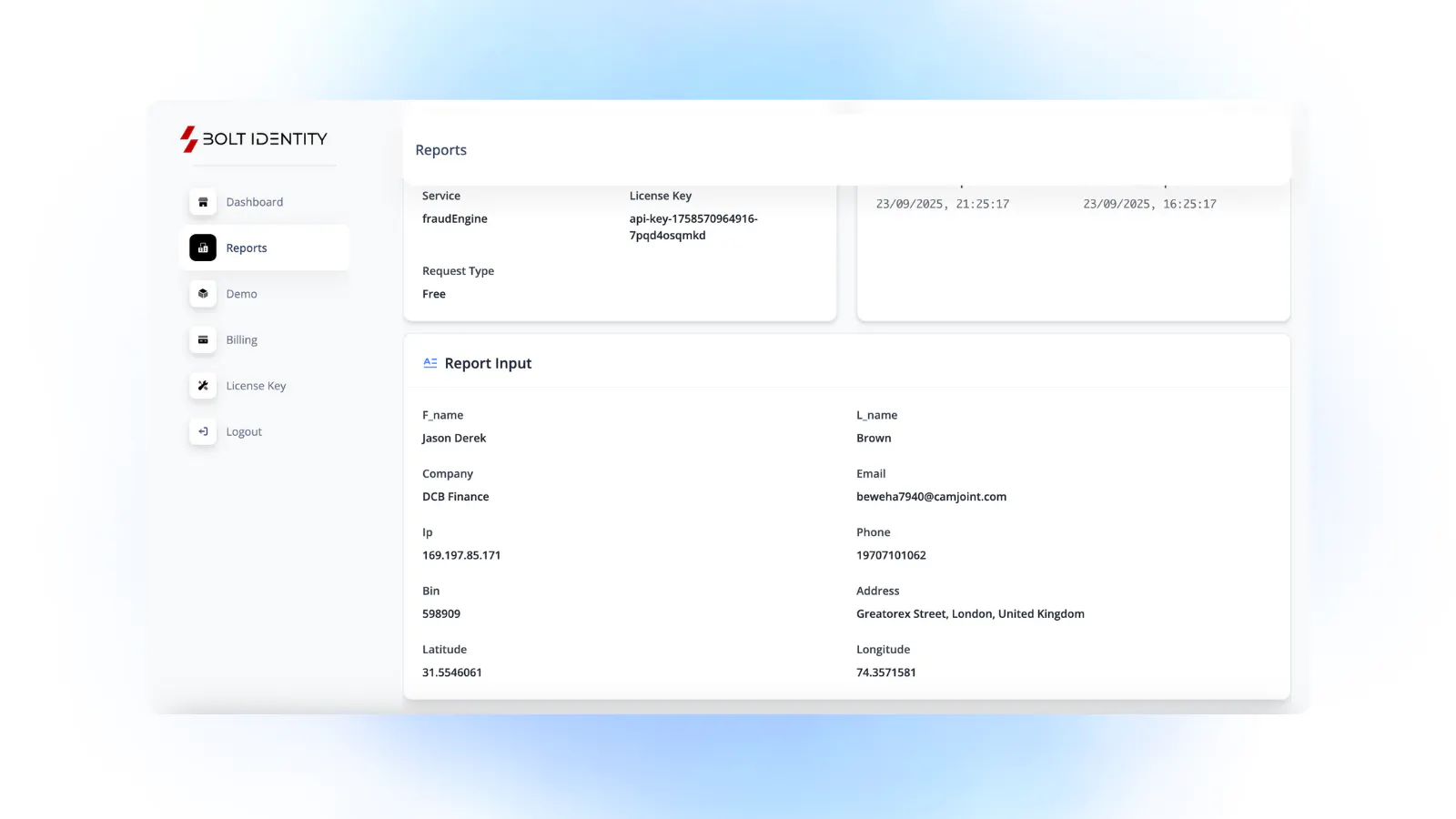
Task: Select phone number 19707101062
Action: tap(891, 555)
